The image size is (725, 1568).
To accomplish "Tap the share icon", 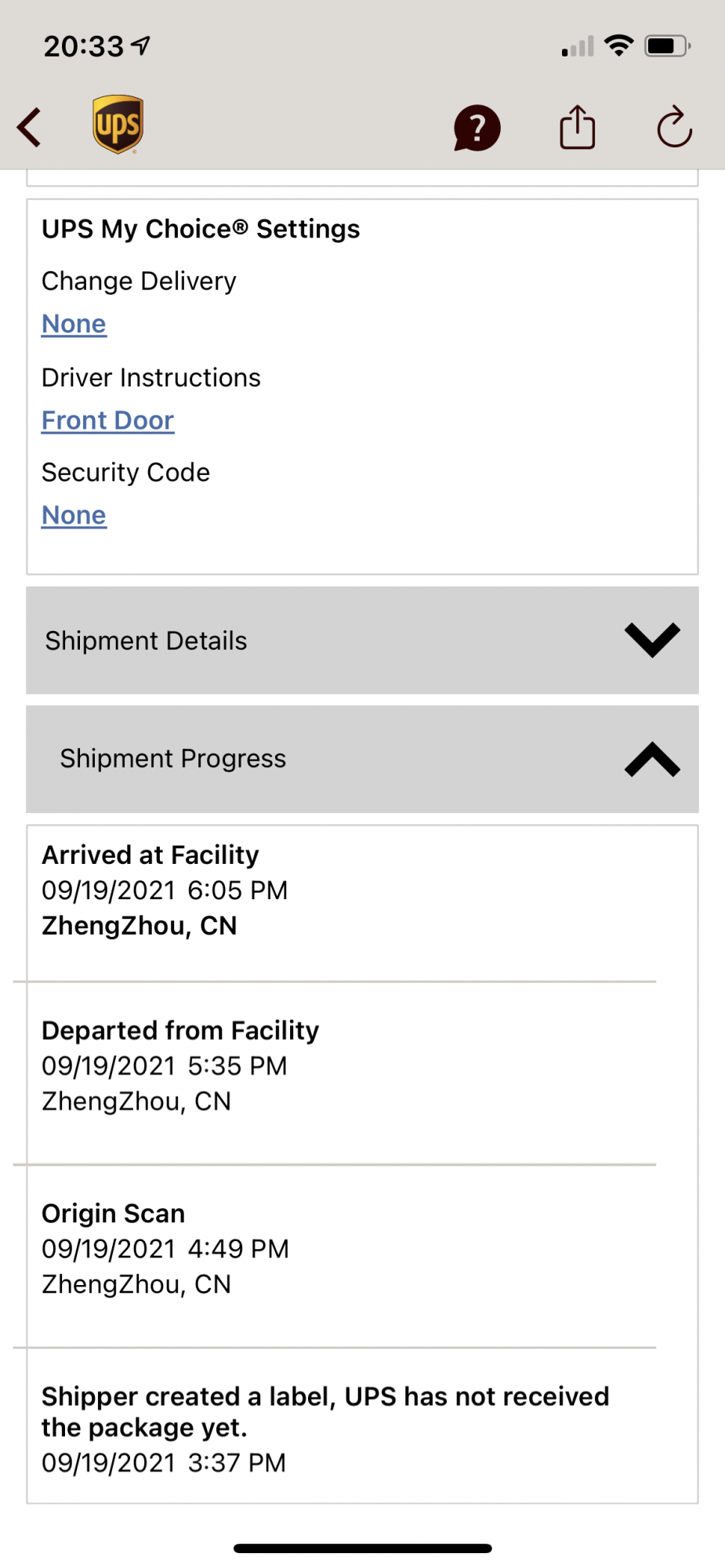I will [577, 128].
